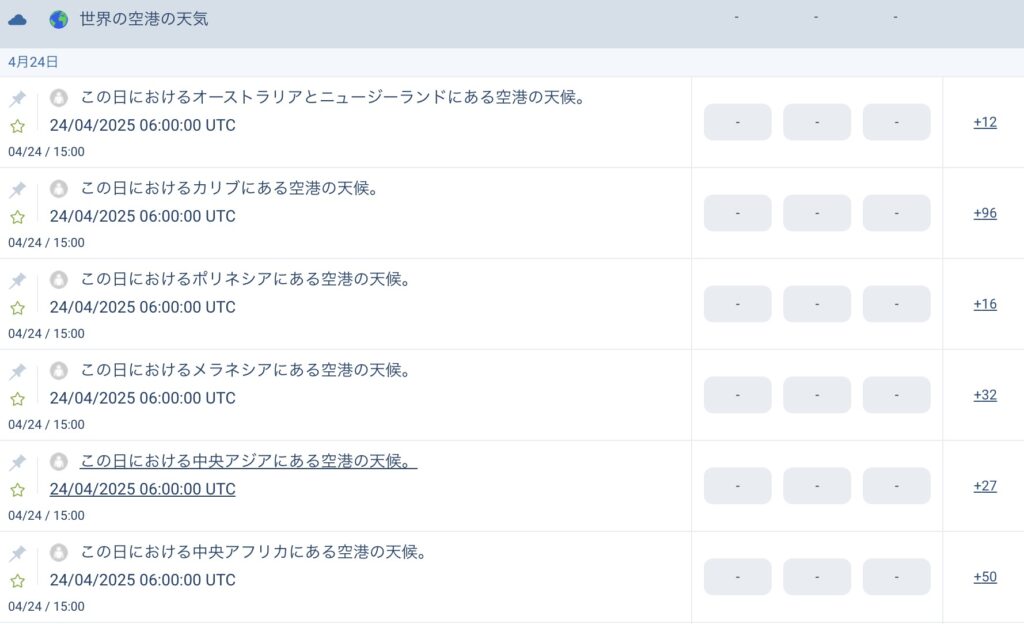
Task: Pin the Caribbean (カリブ) airport weather event
Action: (18, 189)
